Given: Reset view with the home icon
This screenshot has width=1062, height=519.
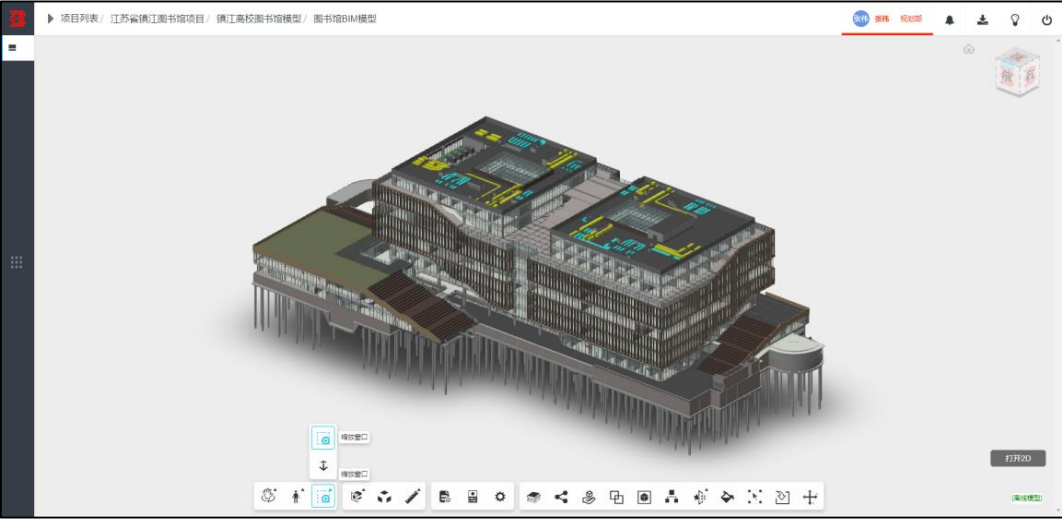Looking at the screenshot, I should (969, 49).
